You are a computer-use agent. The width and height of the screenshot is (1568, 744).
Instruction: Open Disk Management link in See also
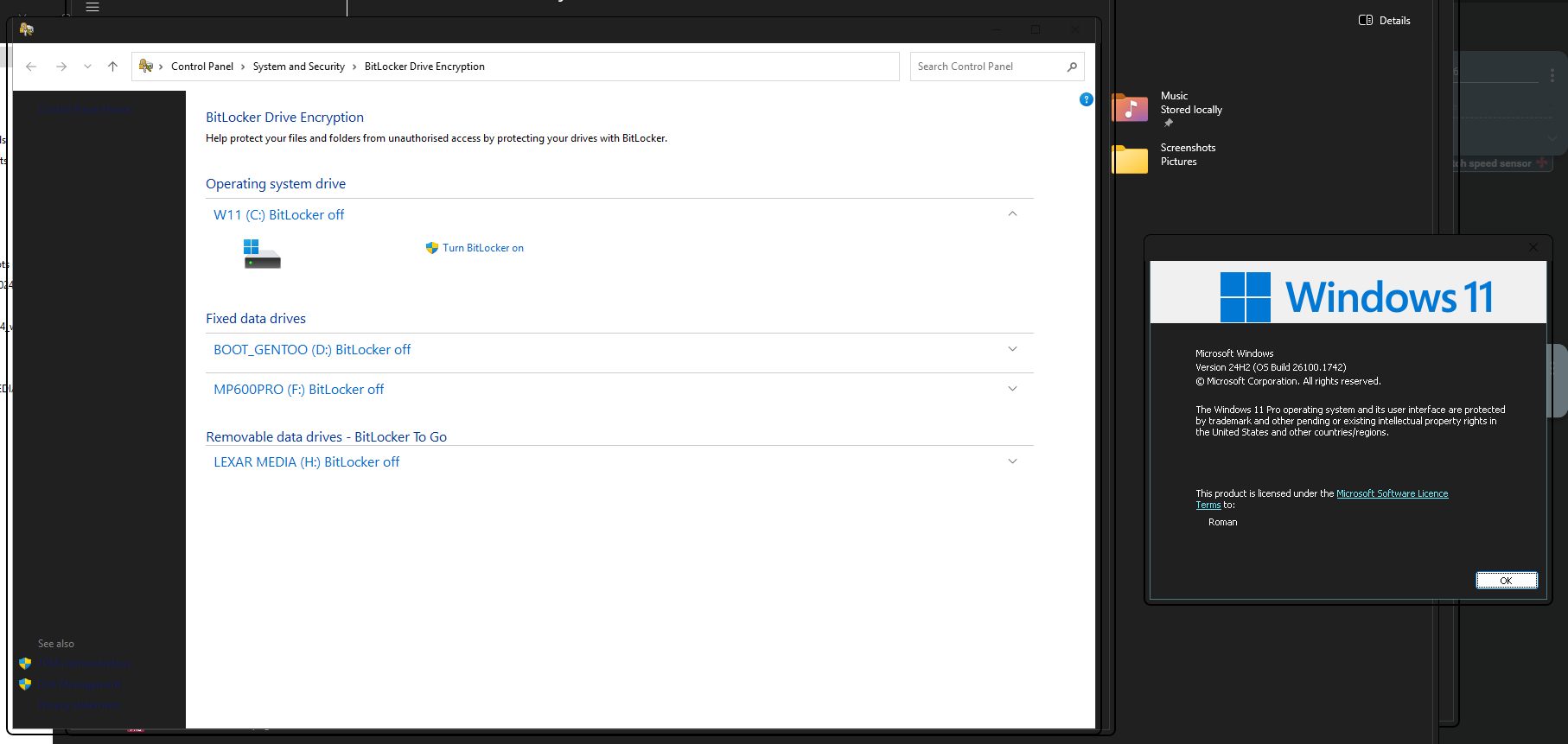point(80,684)
